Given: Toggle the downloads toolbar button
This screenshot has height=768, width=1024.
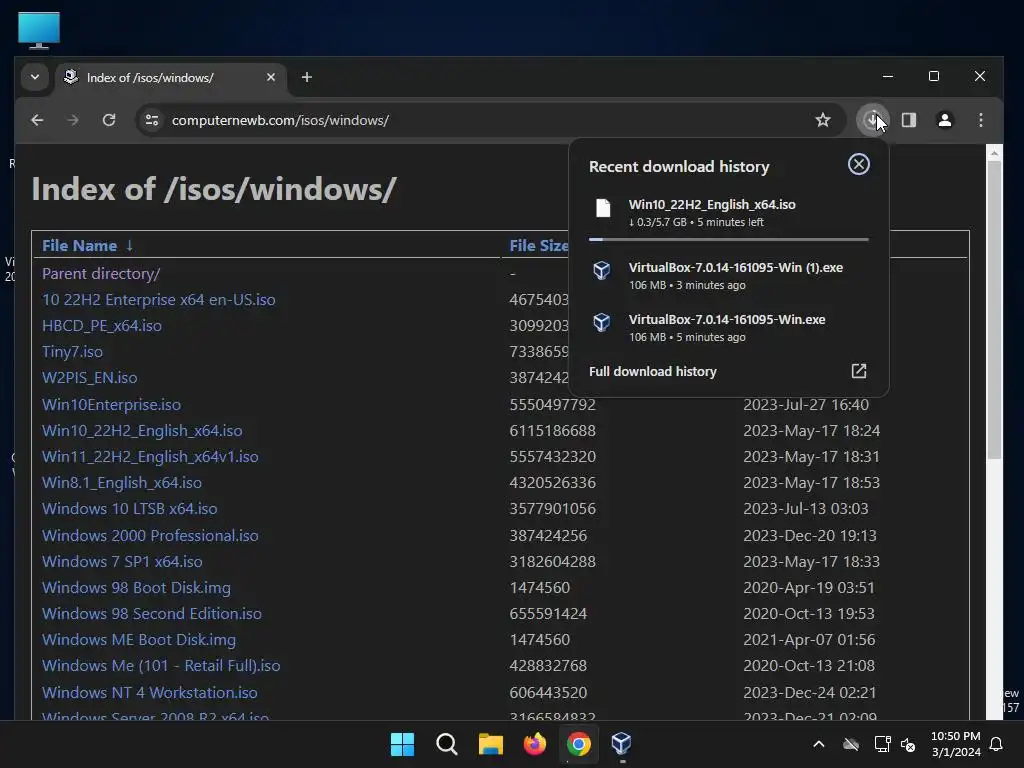Looking at the screenshot, I should (x=871, y=120).
